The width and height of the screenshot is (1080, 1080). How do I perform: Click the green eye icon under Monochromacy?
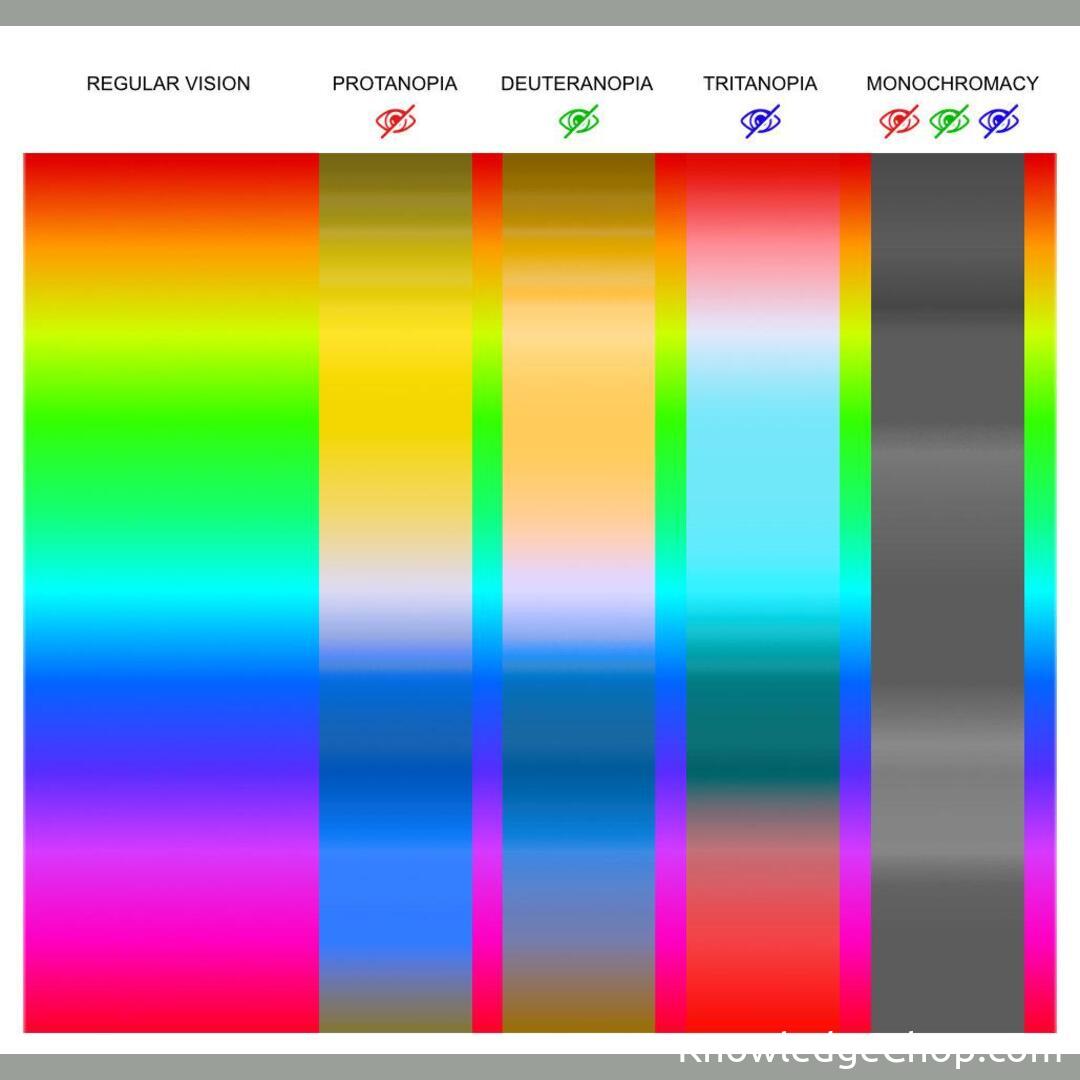[949, 121]
